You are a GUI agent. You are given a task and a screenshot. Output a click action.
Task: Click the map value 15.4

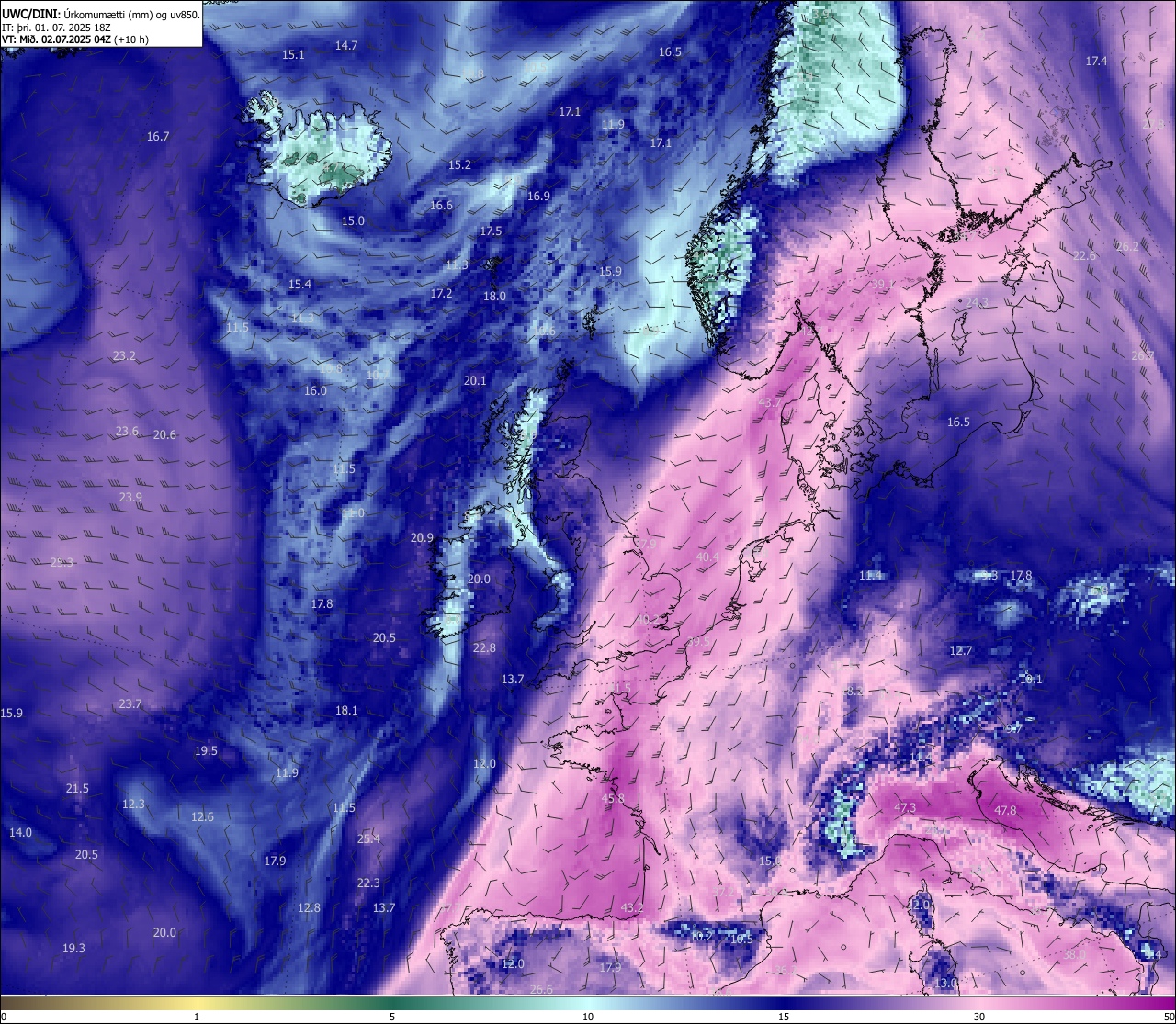(x=300, y=285)
